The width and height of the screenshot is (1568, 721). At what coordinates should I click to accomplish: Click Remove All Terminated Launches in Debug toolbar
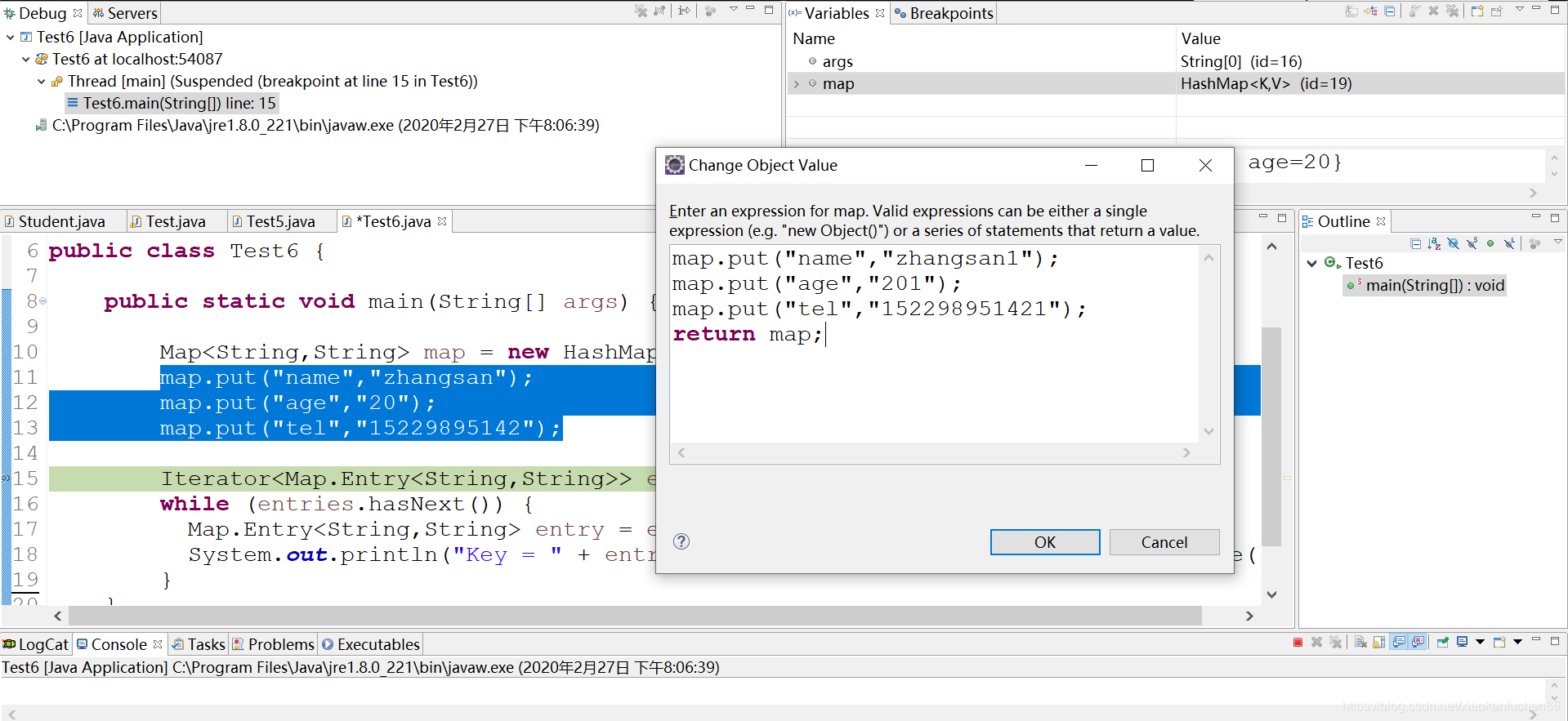[641, 11]
